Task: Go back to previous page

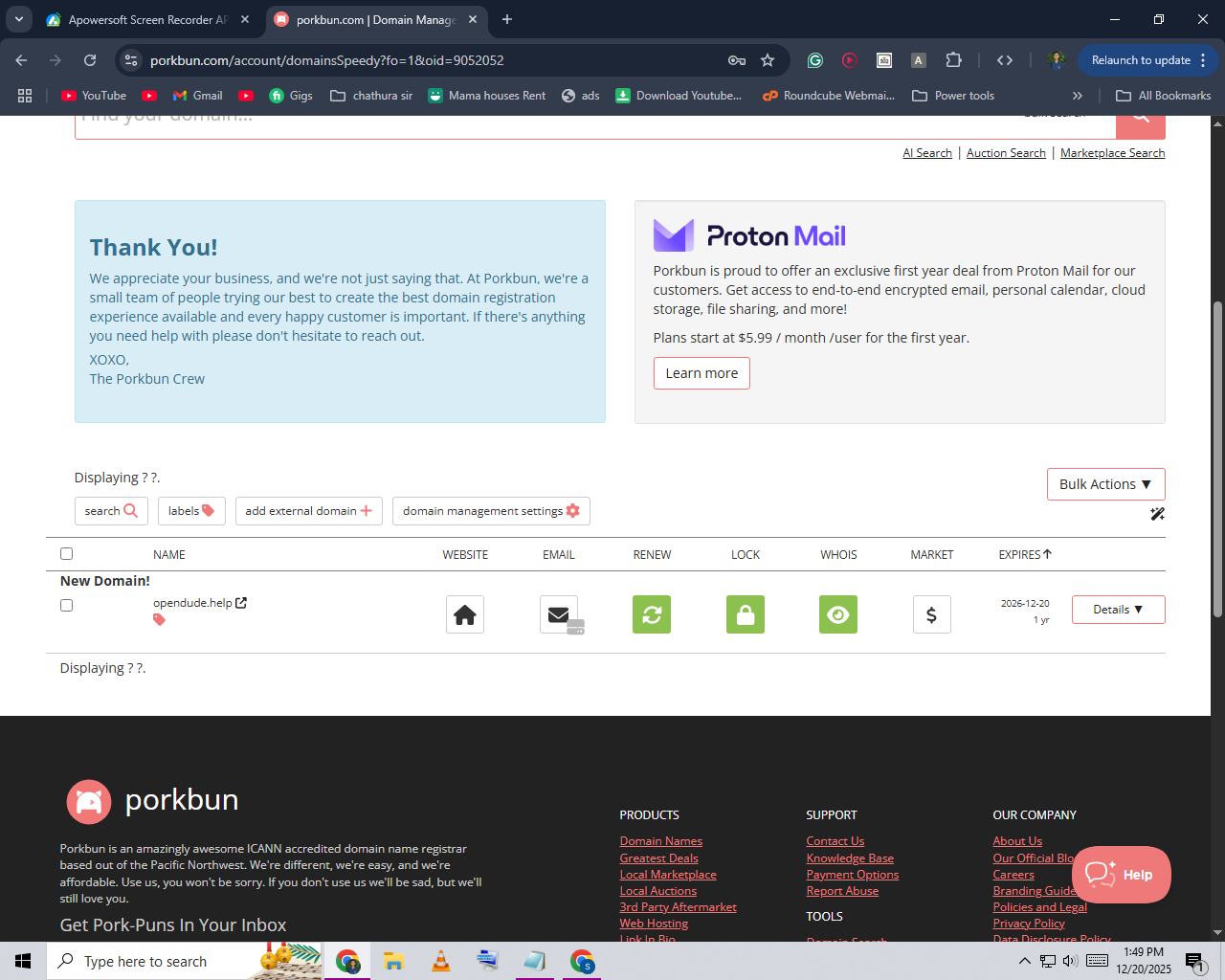Action: (21, 60)
